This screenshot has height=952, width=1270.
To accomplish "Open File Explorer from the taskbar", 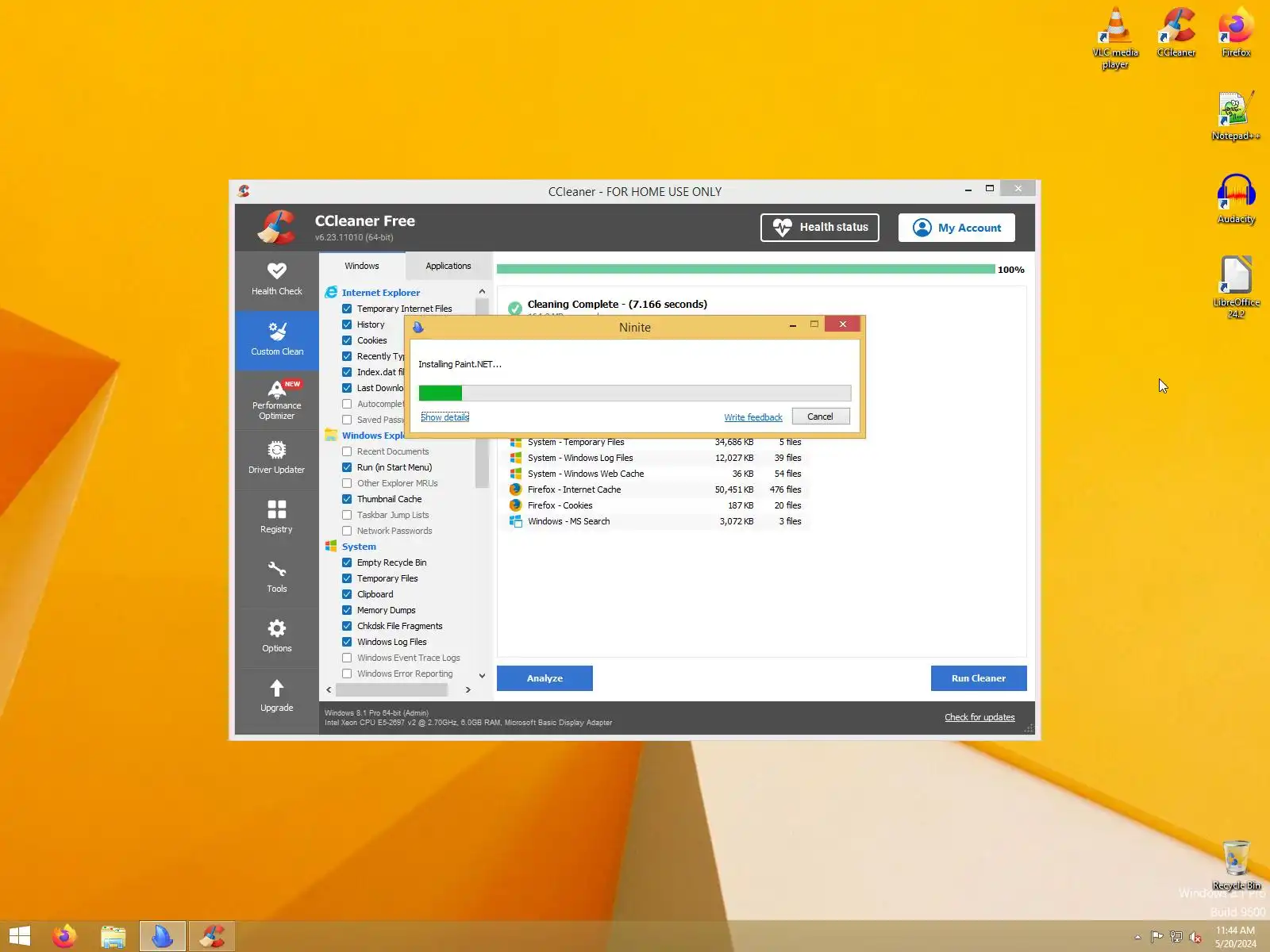I will pyautogui.click(x=114, y=936).
